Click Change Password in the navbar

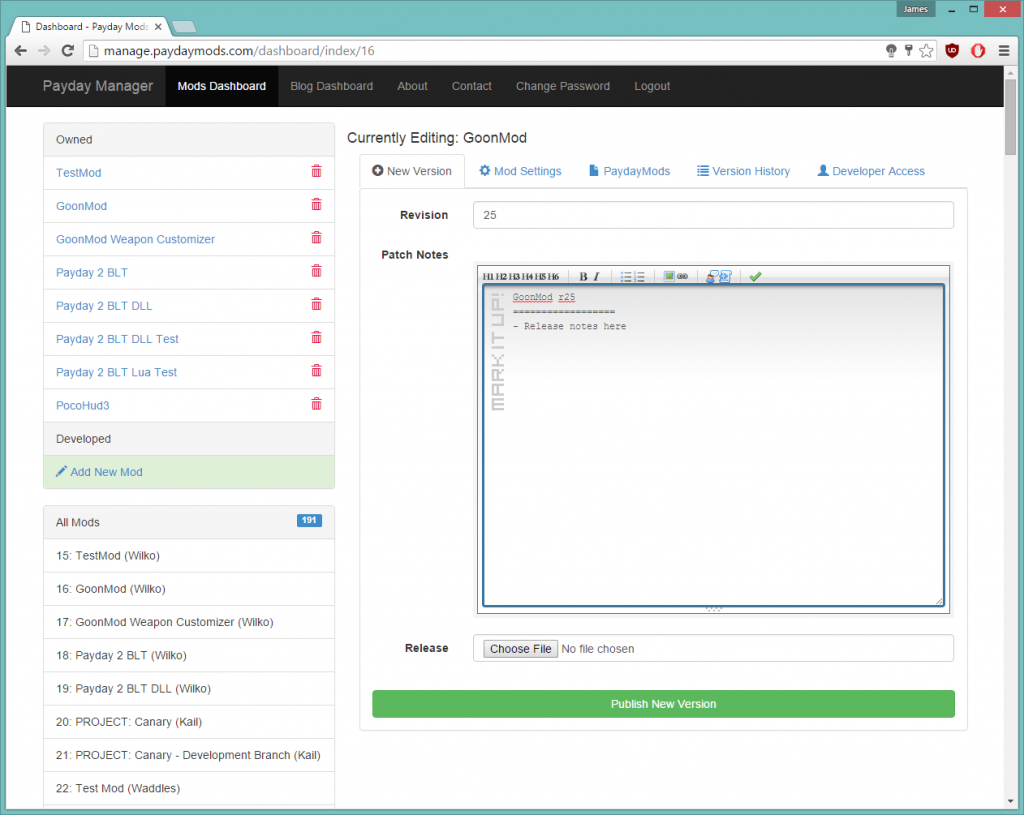tap(563, 86)
